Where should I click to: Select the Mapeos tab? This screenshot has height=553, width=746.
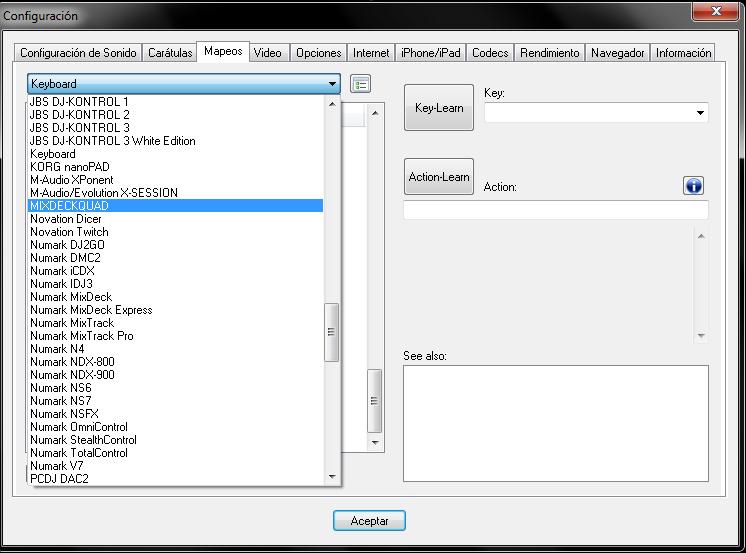pos(223,51)
